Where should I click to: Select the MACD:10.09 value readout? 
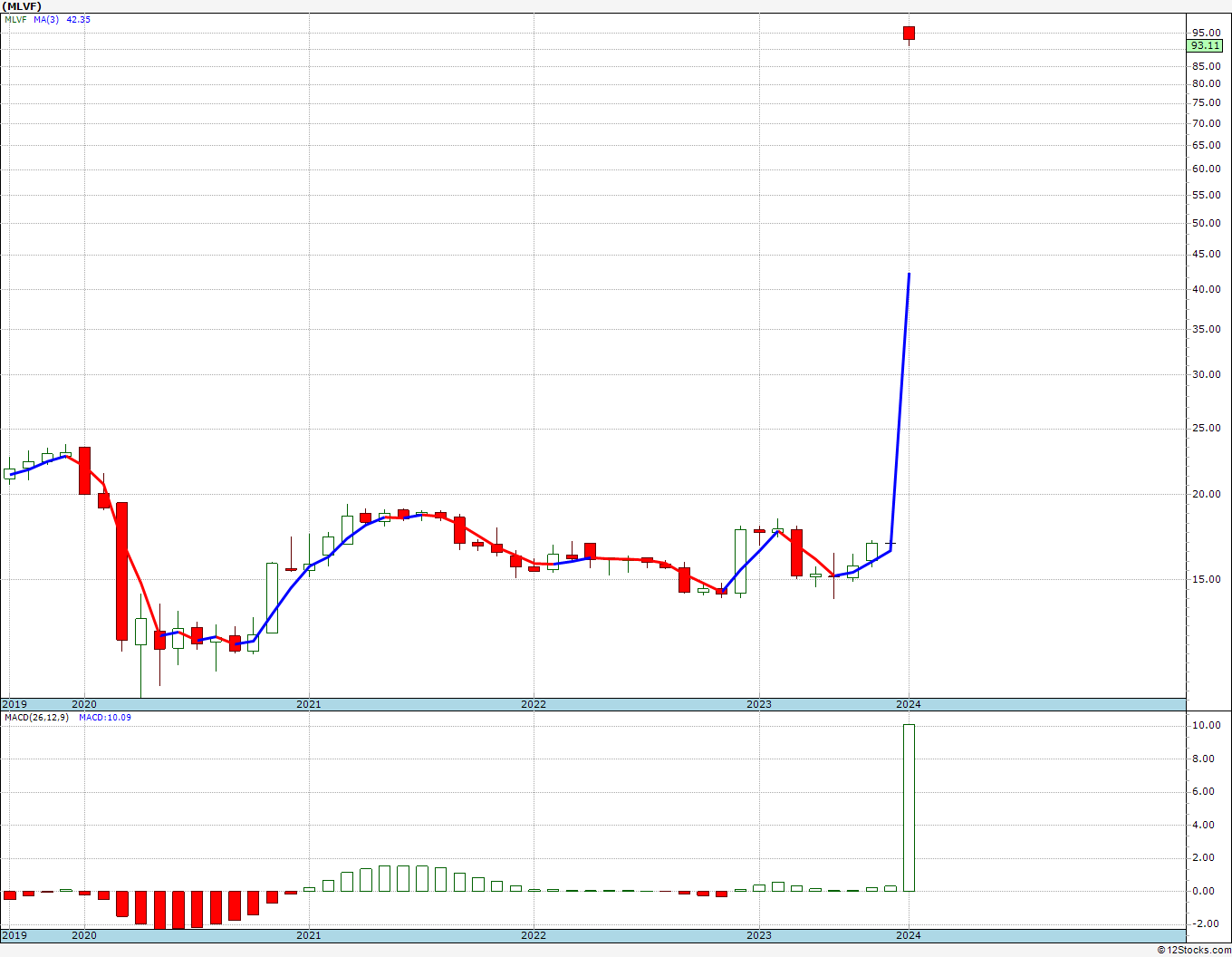[x=105, y=718]
